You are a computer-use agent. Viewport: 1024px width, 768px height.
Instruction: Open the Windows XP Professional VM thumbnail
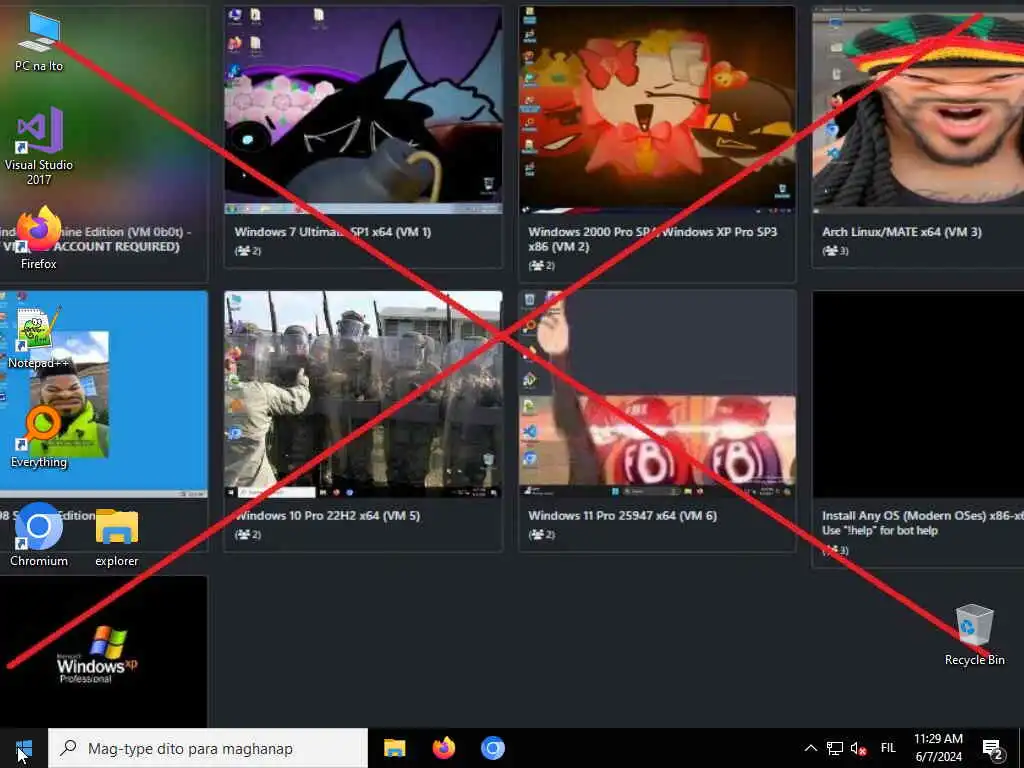pos(104,652)
